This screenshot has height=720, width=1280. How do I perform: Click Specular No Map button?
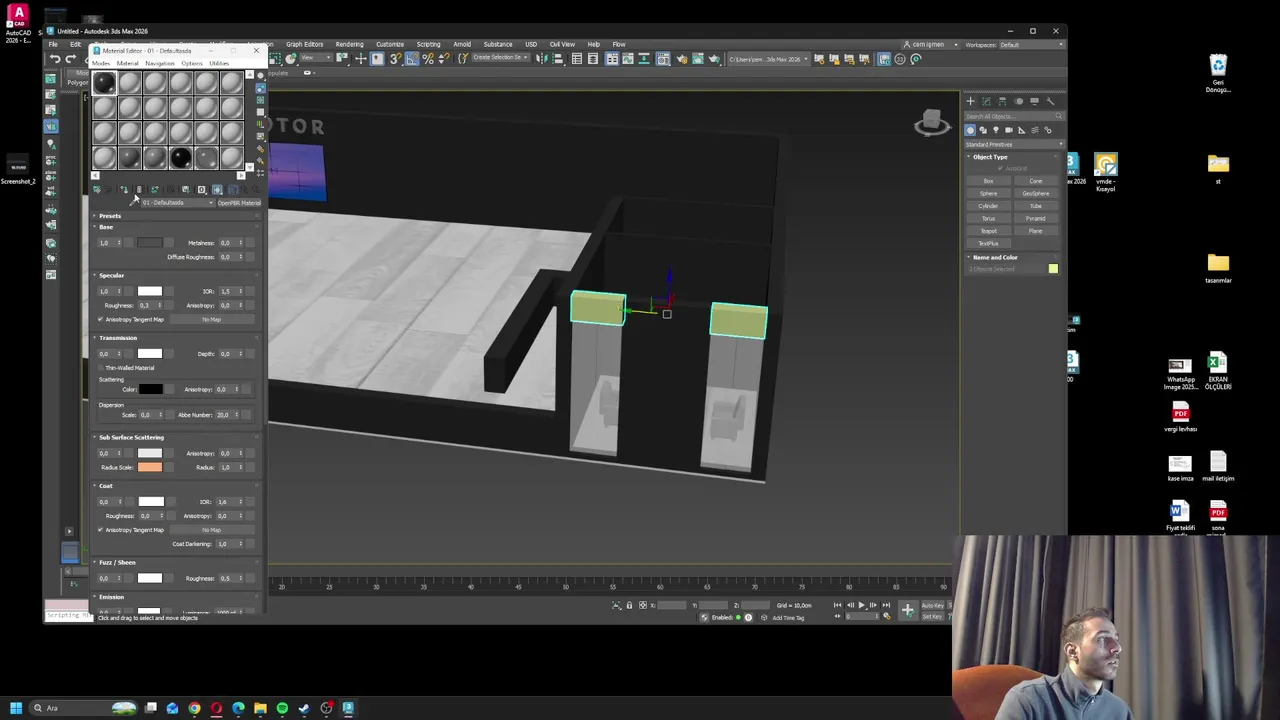pos(211,320)
